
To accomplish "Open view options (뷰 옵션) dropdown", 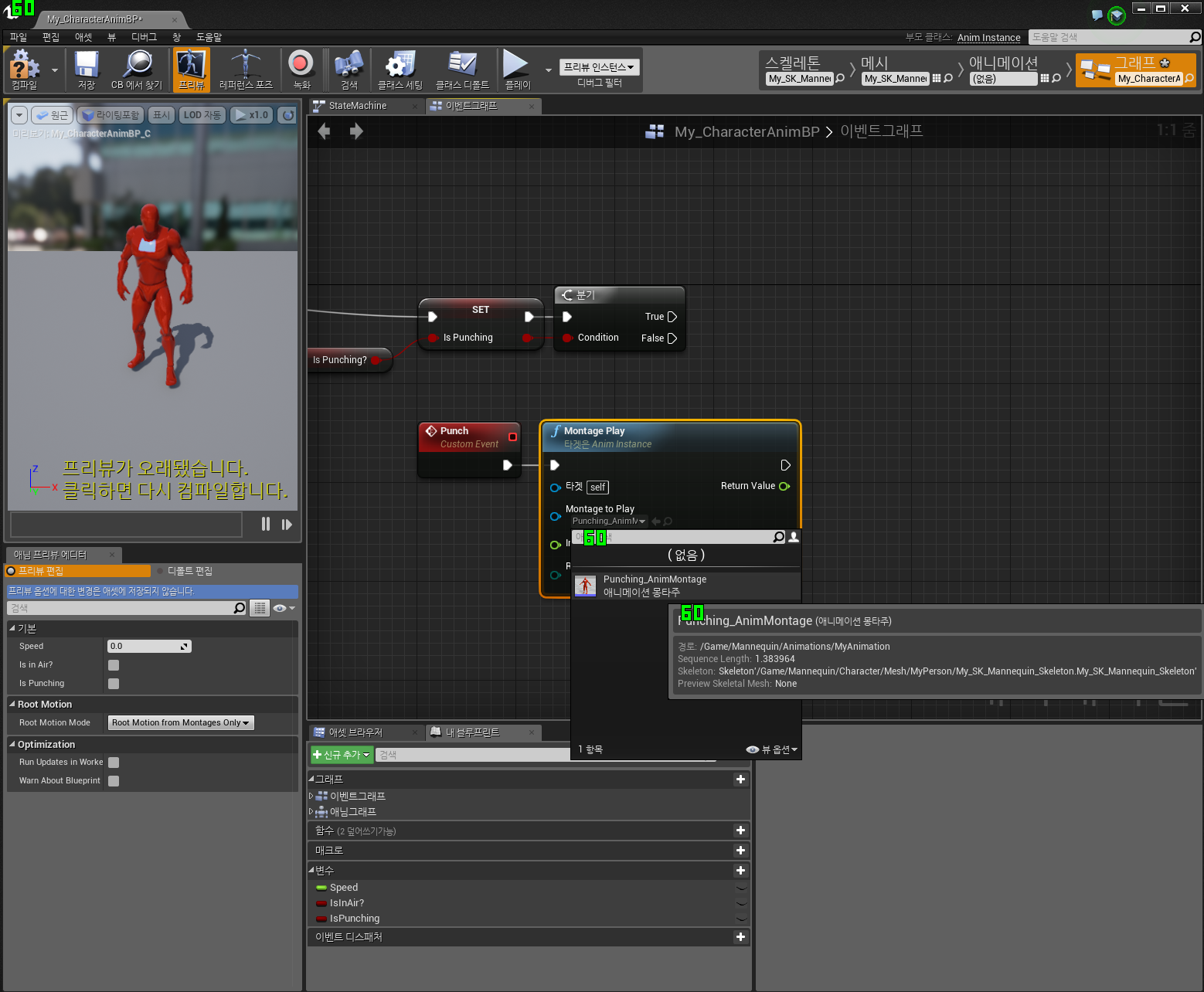I will coord(771,749).
